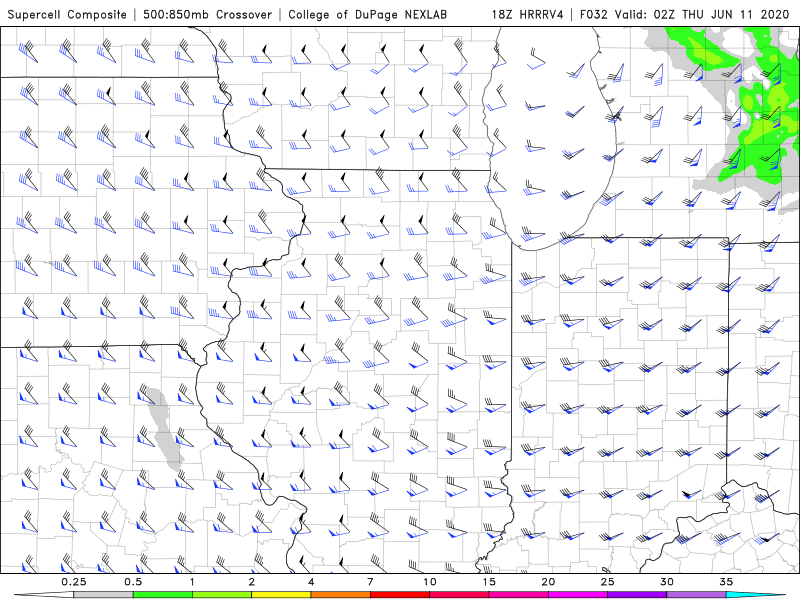
Task: Select the lime green 1–2 legend swatch
Action: click(x=222, y=595)
